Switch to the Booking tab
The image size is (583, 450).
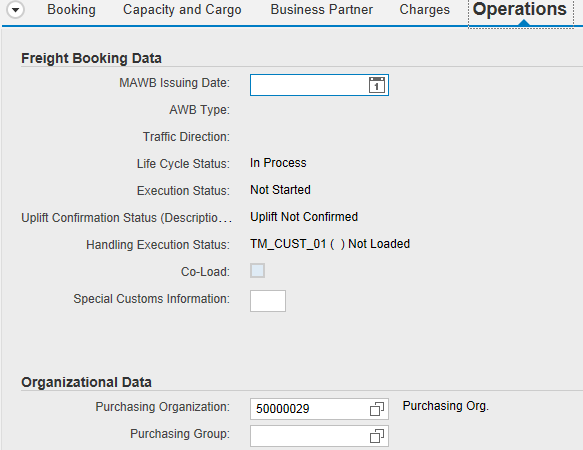(x=71, y=10)
